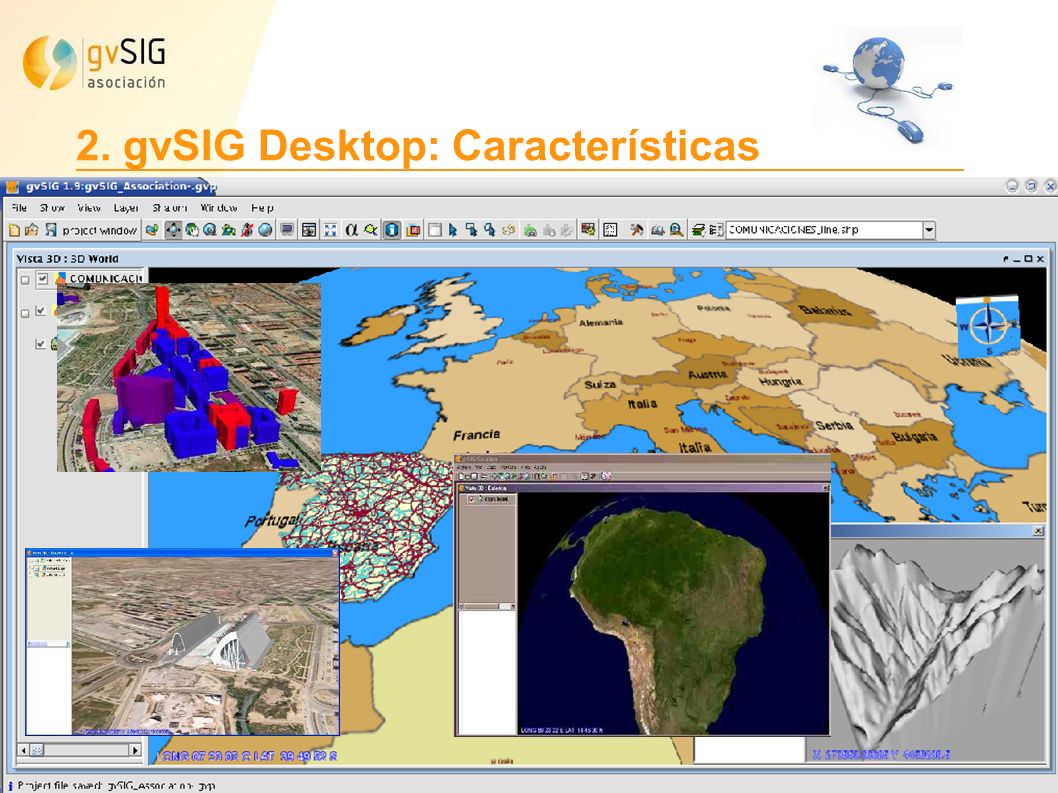Image resolution: width=1058 pixels, height=793 pixels.
Task: Click the right arrow of layer panel scrollbar
Action: pos(135,750)
